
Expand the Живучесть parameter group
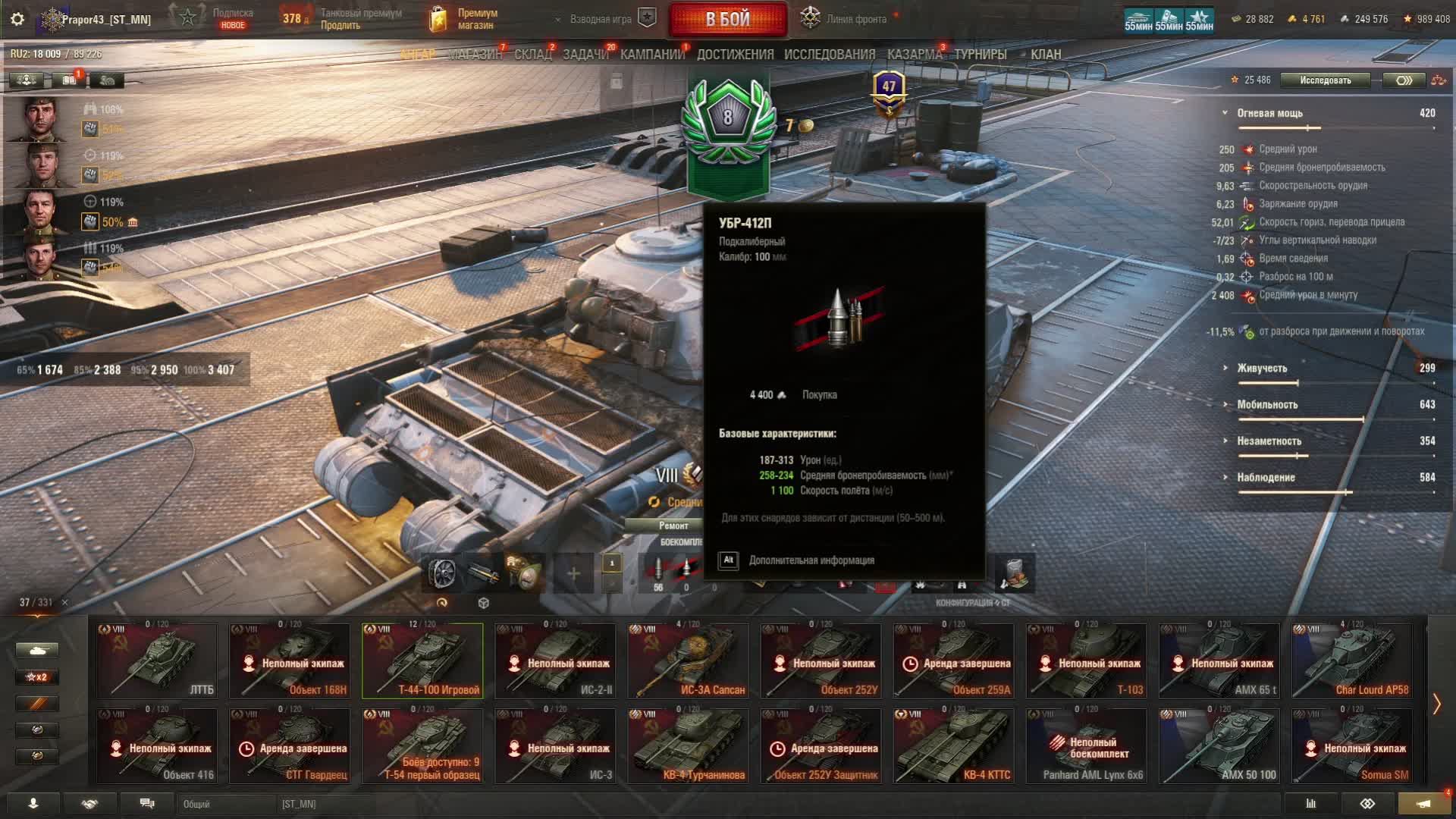1262,368
